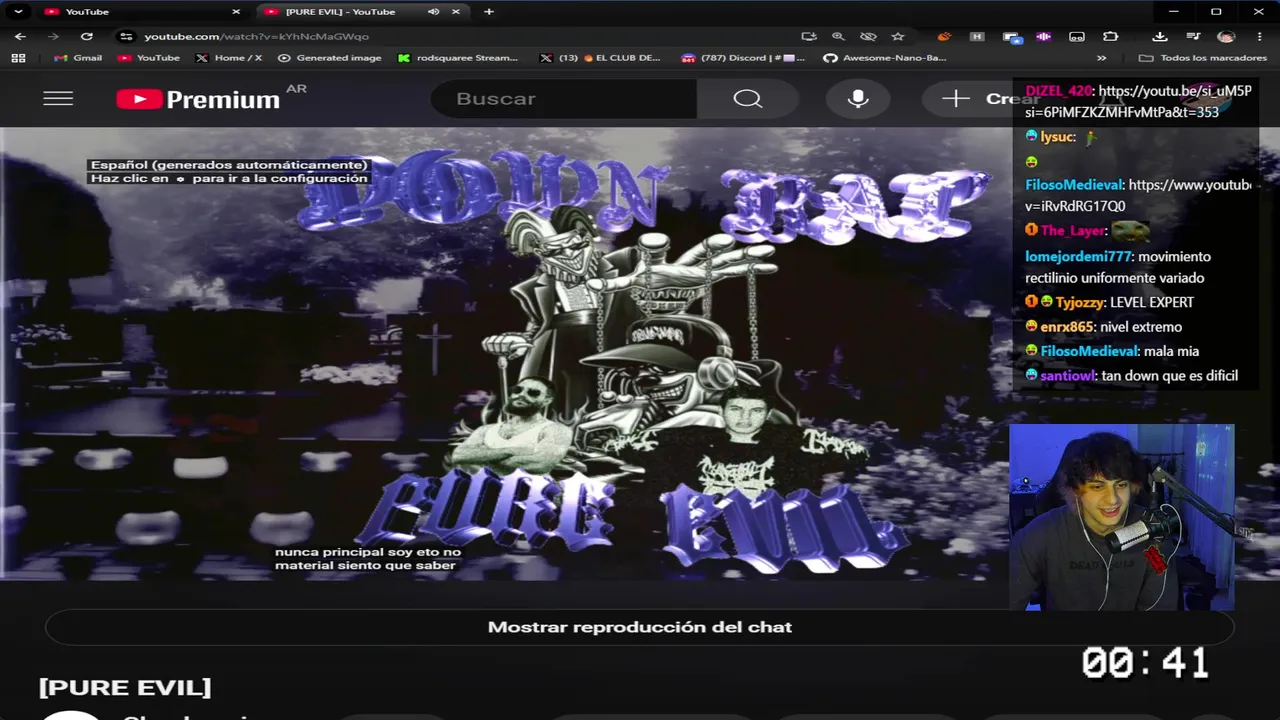This screenshot has width=1280, height=720.
Task: Click Mostrar reproducción del chat button
Action: coord(640,627)
